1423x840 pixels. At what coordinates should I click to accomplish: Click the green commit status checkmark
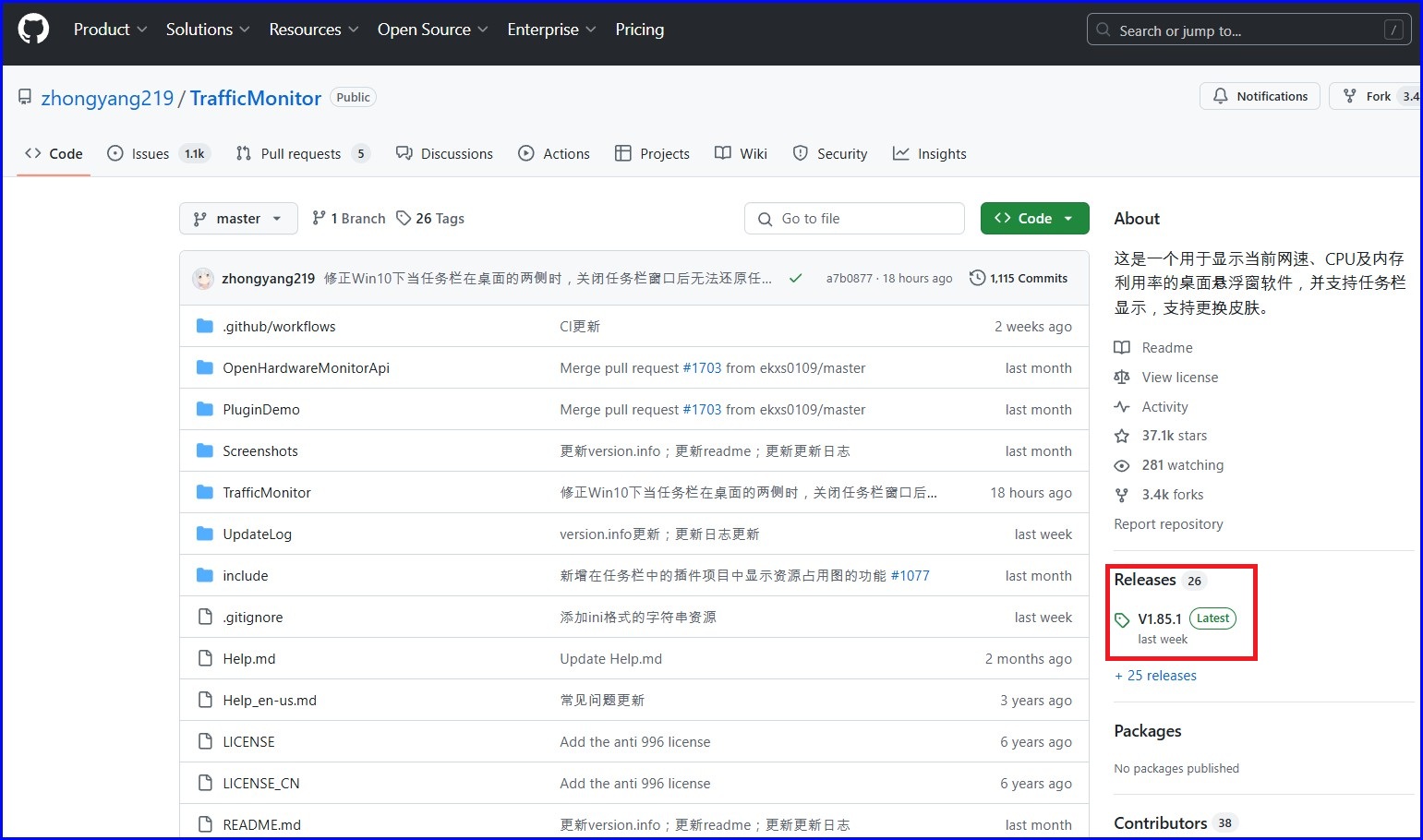(x=795, y=278)
